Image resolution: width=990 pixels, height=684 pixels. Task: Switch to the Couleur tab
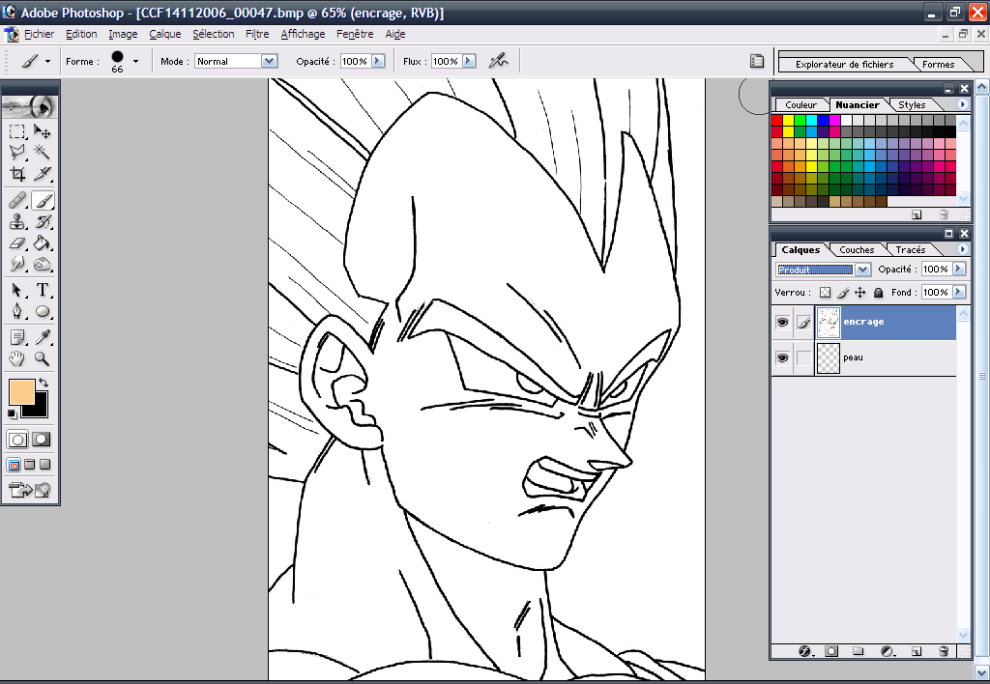coord(801,105)
